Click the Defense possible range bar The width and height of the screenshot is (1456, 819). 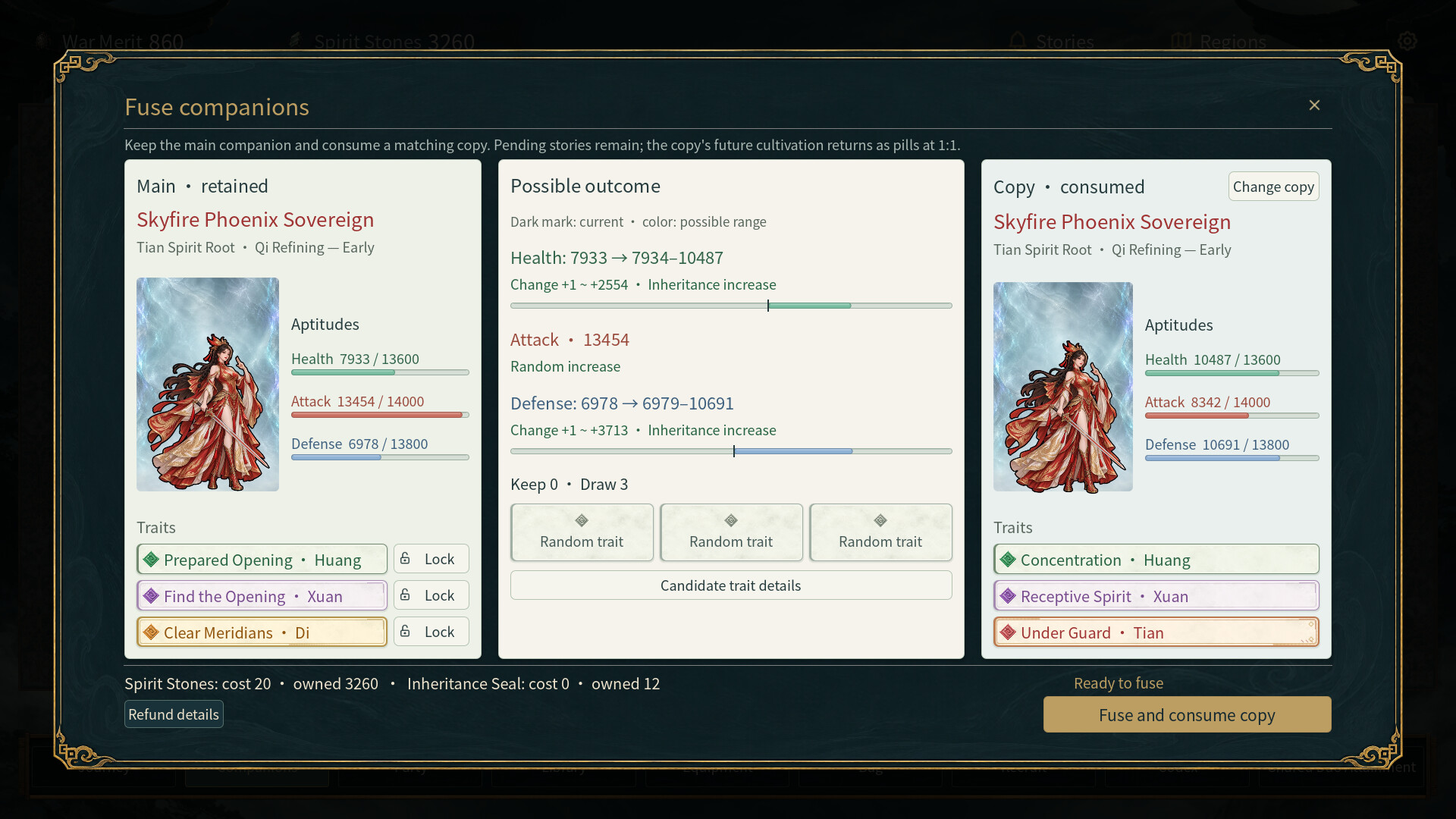coord(731,451)
